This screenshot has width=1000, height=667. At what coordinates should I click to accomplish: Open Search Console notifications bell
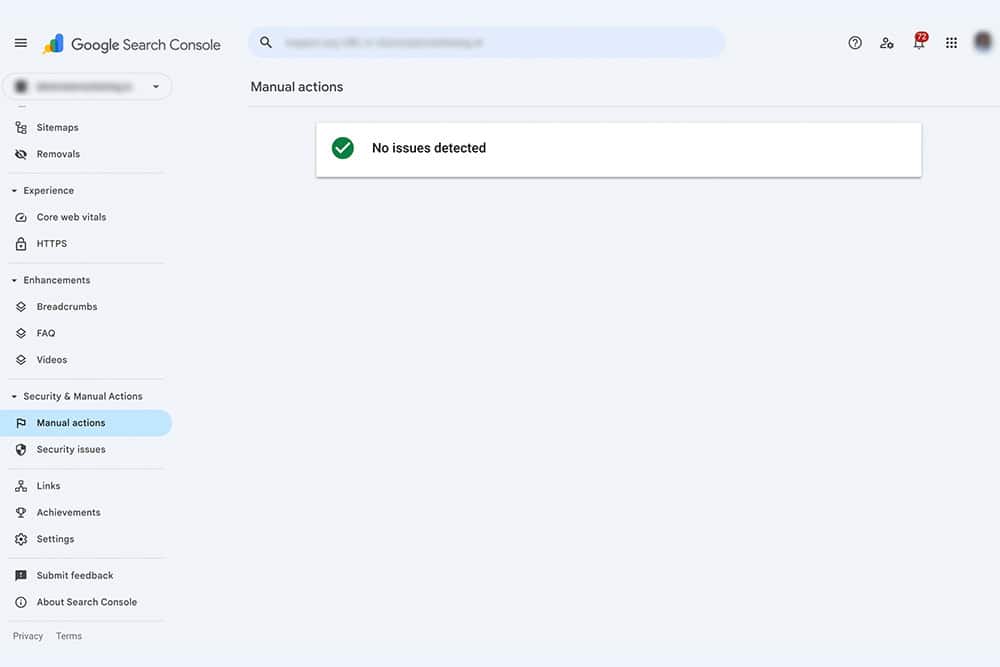(x=918, y=43)
